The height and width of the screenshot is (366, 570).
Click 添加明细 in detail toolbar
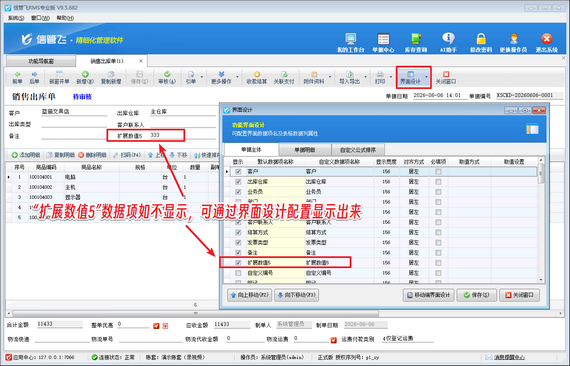pyautogui.click(x=26, y=155)
